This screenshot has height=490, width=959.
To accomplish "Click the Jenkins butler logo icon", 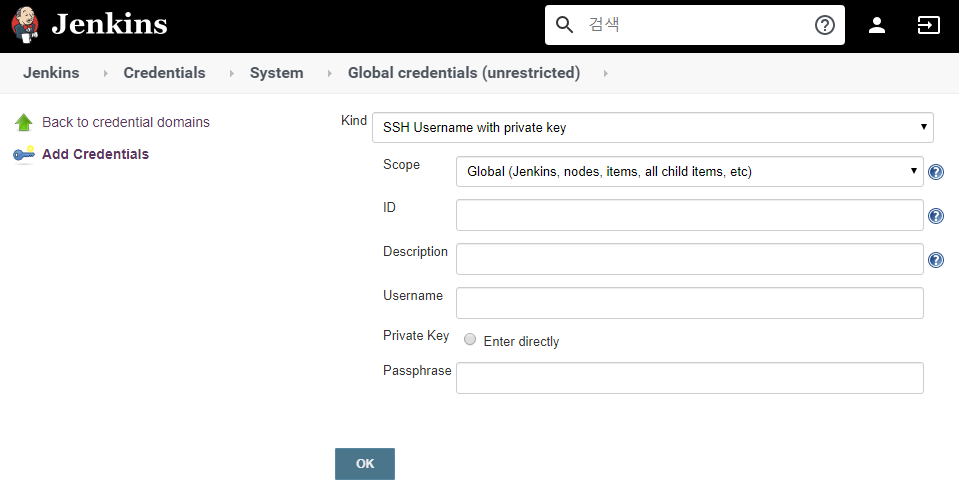I will click(x=25, y=26).
